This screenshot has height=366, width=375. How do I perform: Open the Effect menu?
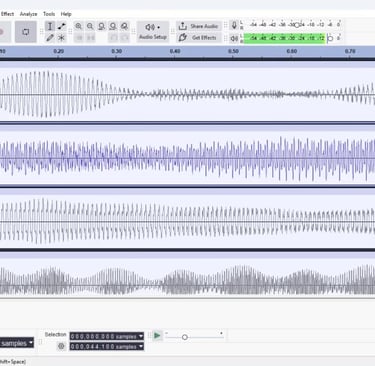click(7, 14)
